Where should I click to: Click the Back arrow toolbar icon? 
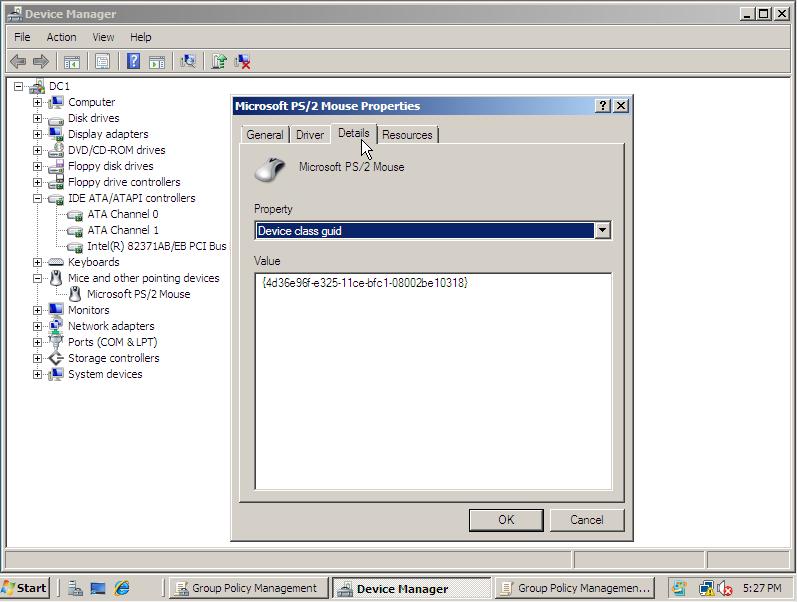18,62
